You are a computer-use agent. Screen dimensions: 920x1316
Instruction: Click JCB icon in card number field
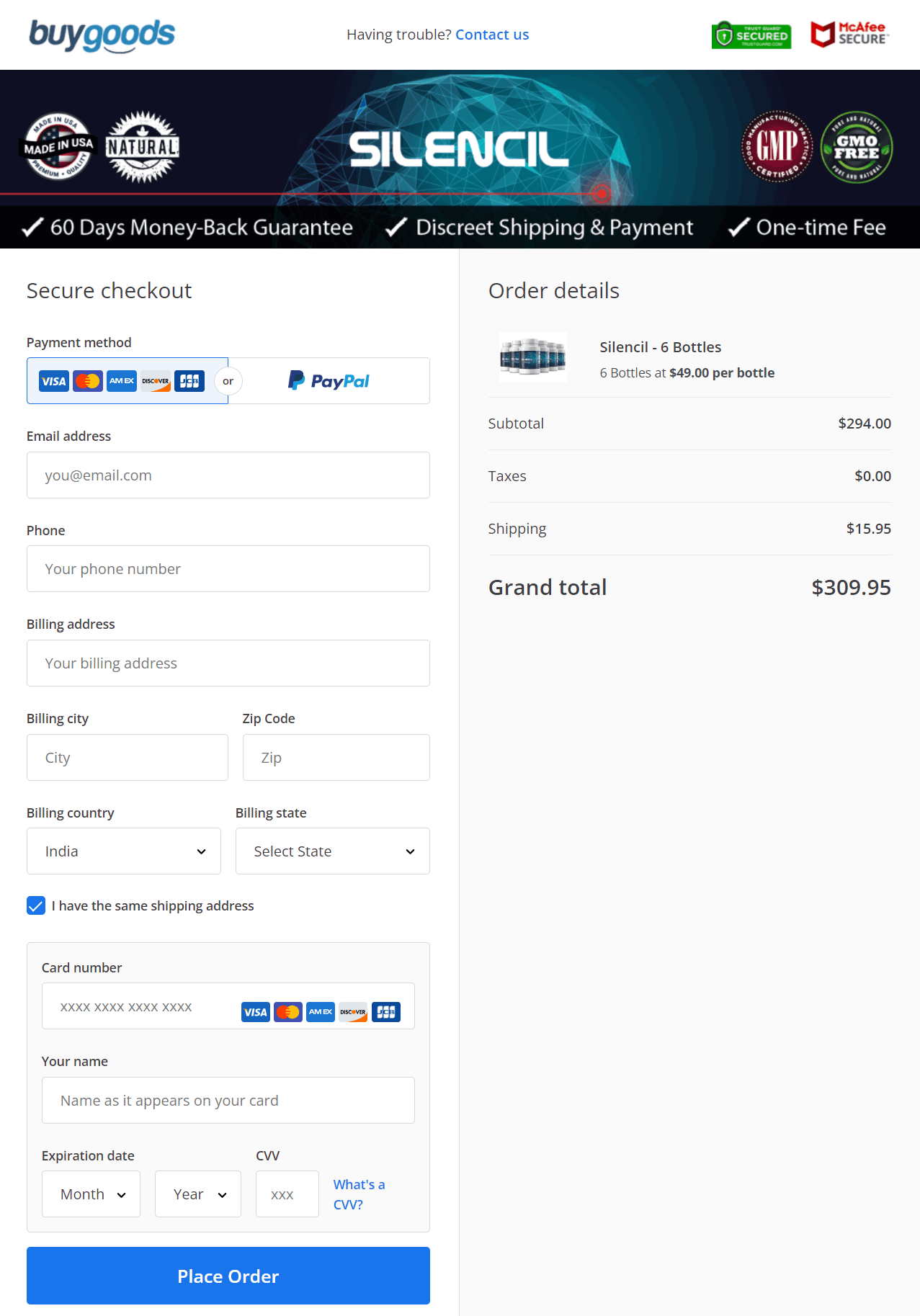pyautogui.click(x=386, y=1012)
